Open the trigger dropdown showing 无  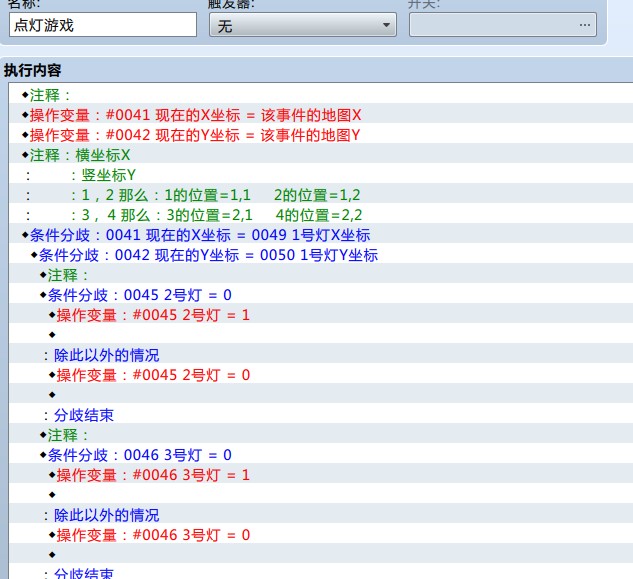(303, 25)
